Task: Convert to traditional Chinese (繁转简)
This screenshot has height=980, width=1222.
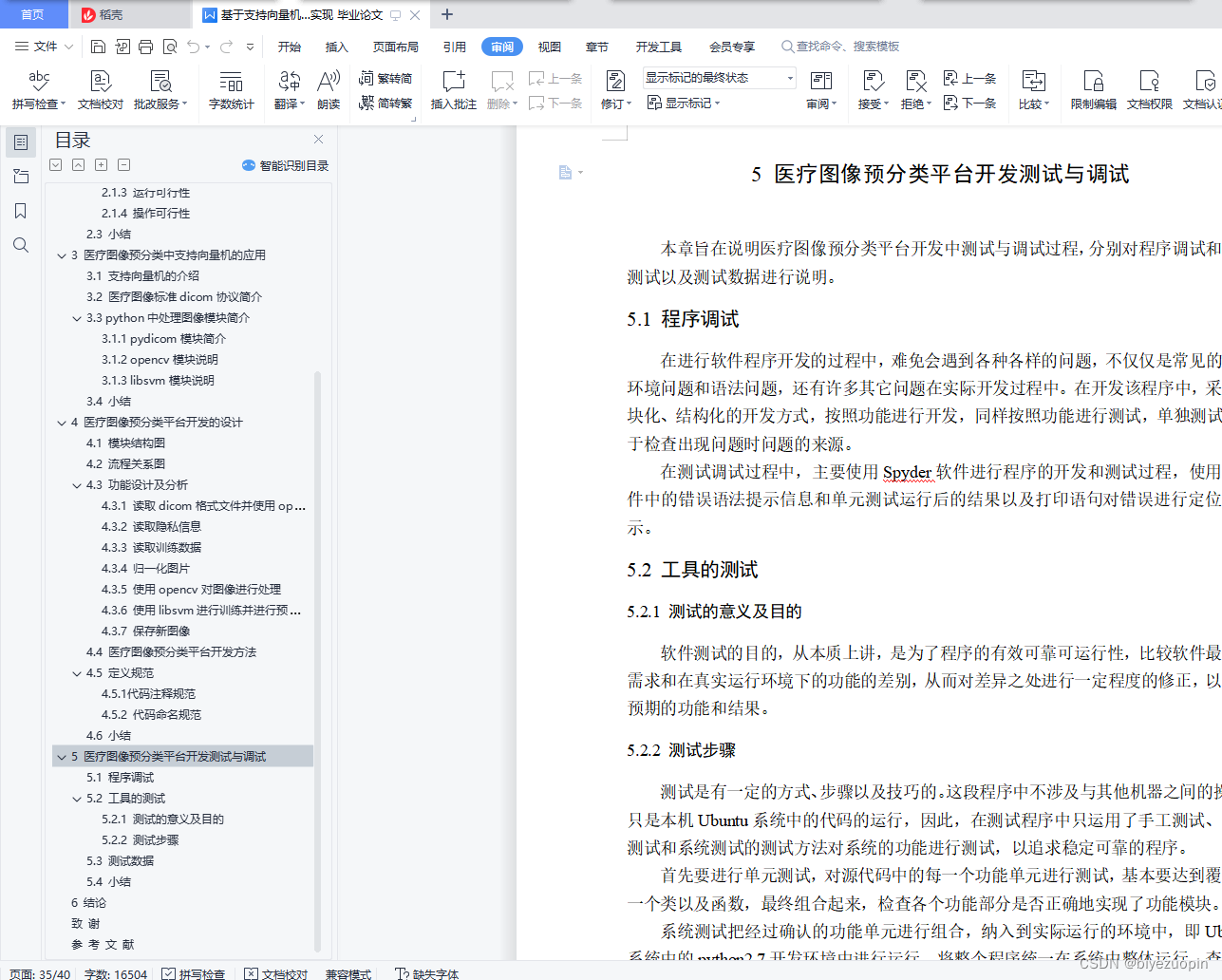Action: (x=385, y=78)
